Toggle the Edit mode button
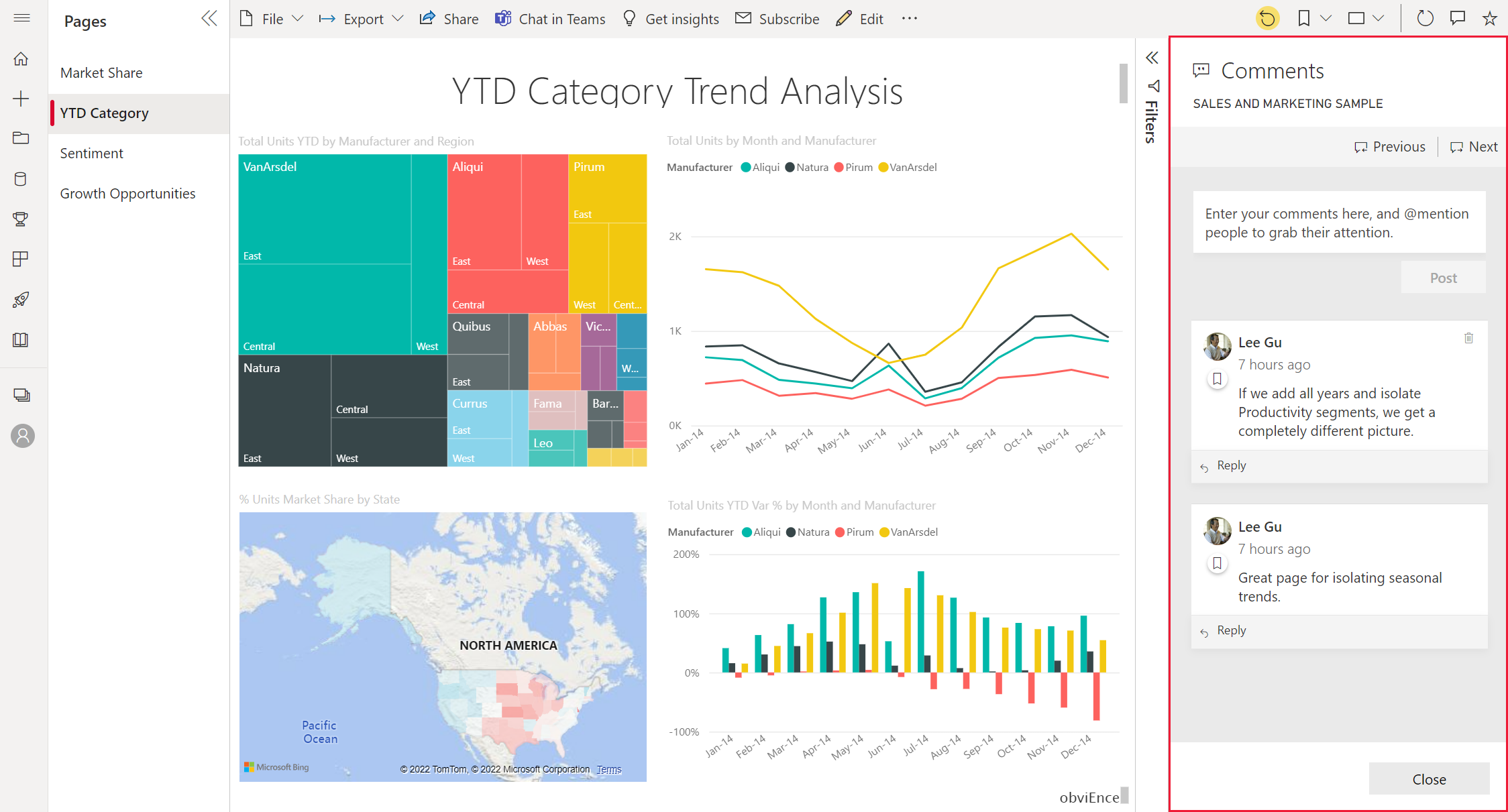Screen dimensions: 1508x812 862,18
